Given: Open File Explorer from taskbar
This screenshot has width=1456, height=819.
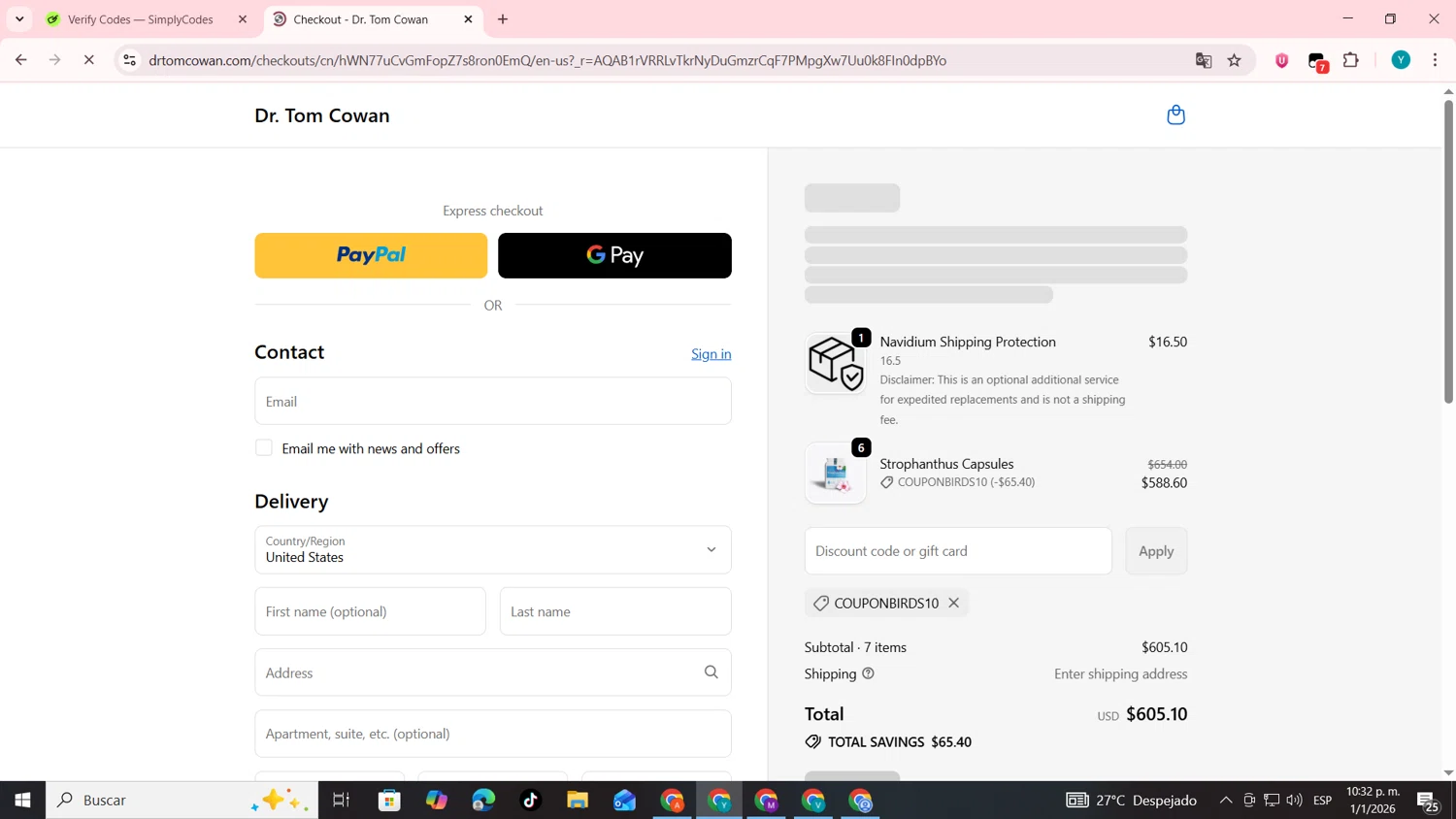Looking at the screenshot, I should tap(578, 800).
